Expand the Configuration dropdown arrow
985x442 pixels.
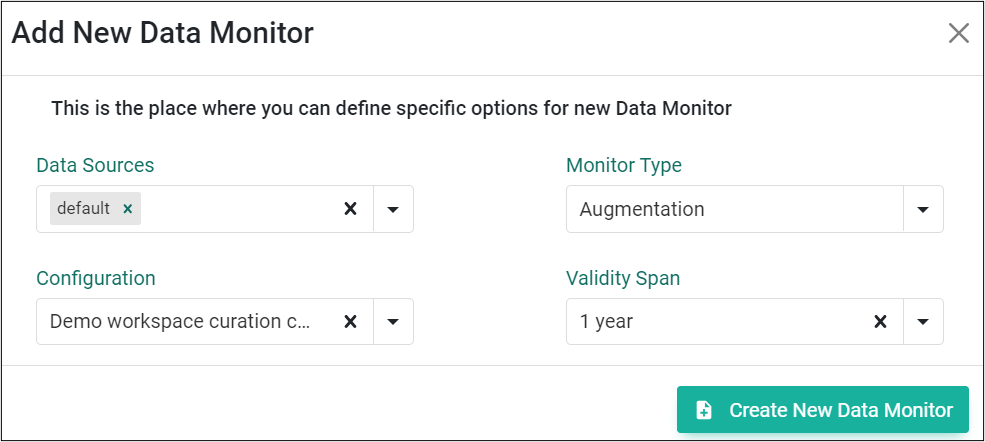[393, 321]
